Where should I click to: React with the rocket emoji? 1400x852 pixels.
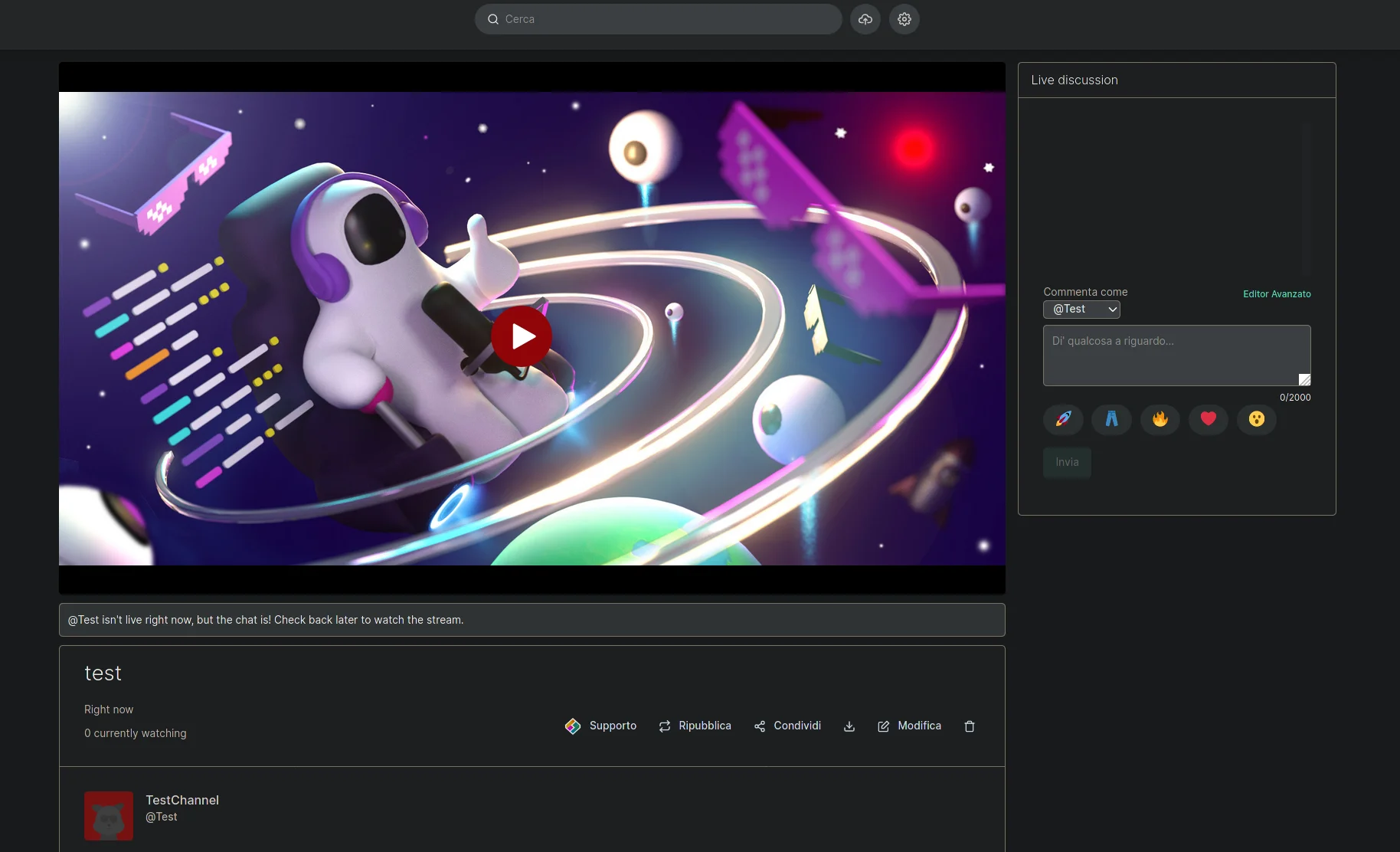coord(1063,419)
